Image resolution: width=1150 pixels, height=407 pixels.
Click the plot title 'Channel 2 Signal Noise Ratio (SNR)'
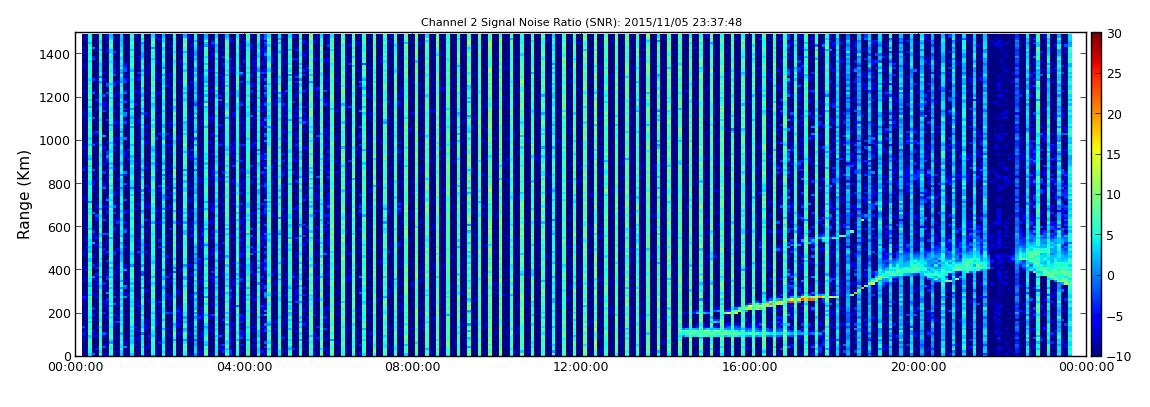(x=581, y=23)
